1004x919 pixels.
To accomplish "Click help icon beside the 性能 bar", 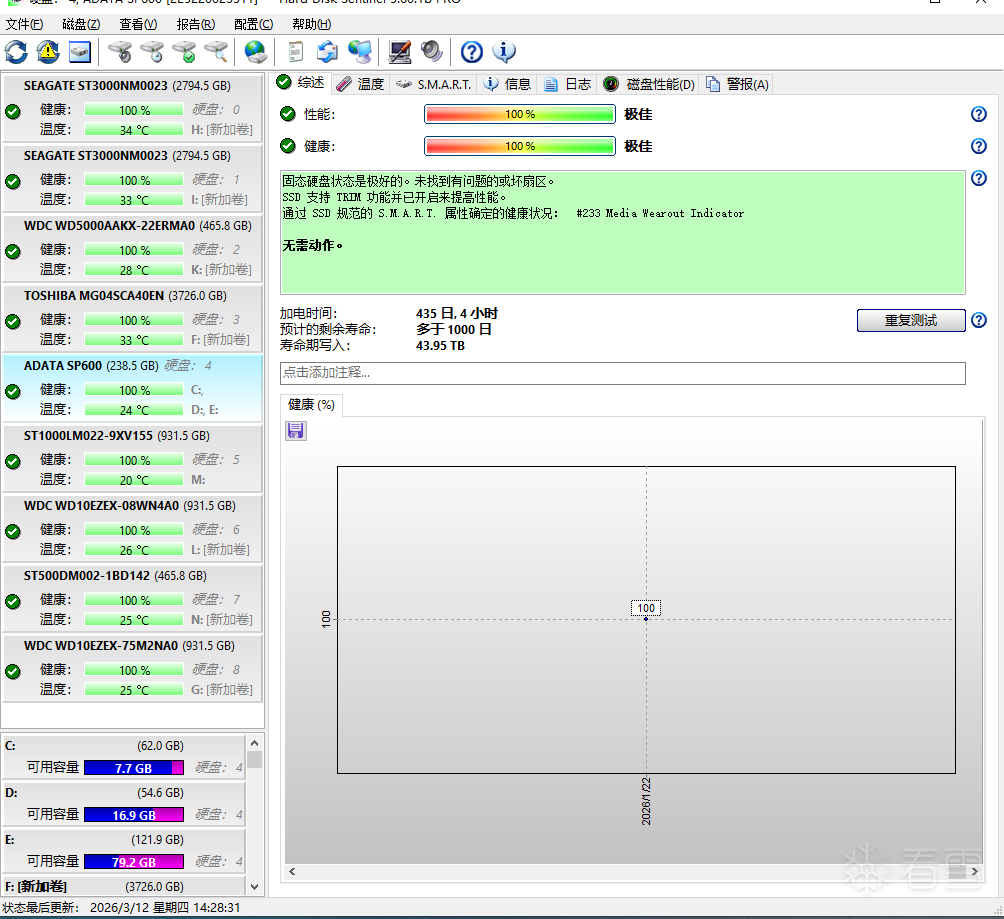I will click(x=979, y=115).
